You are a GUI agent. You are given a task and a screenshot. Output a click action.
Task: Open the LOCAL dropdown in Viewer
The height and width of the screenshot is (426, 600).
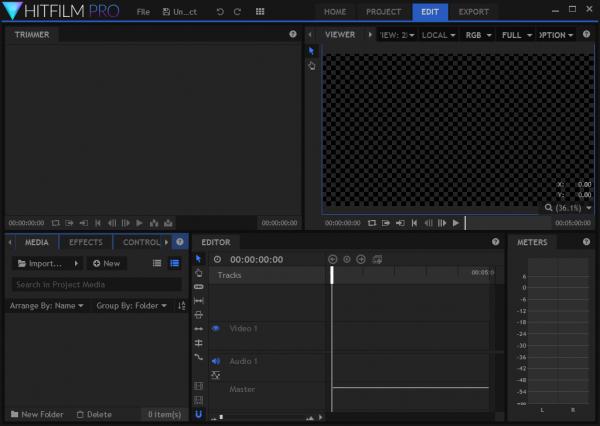point(439,35)
